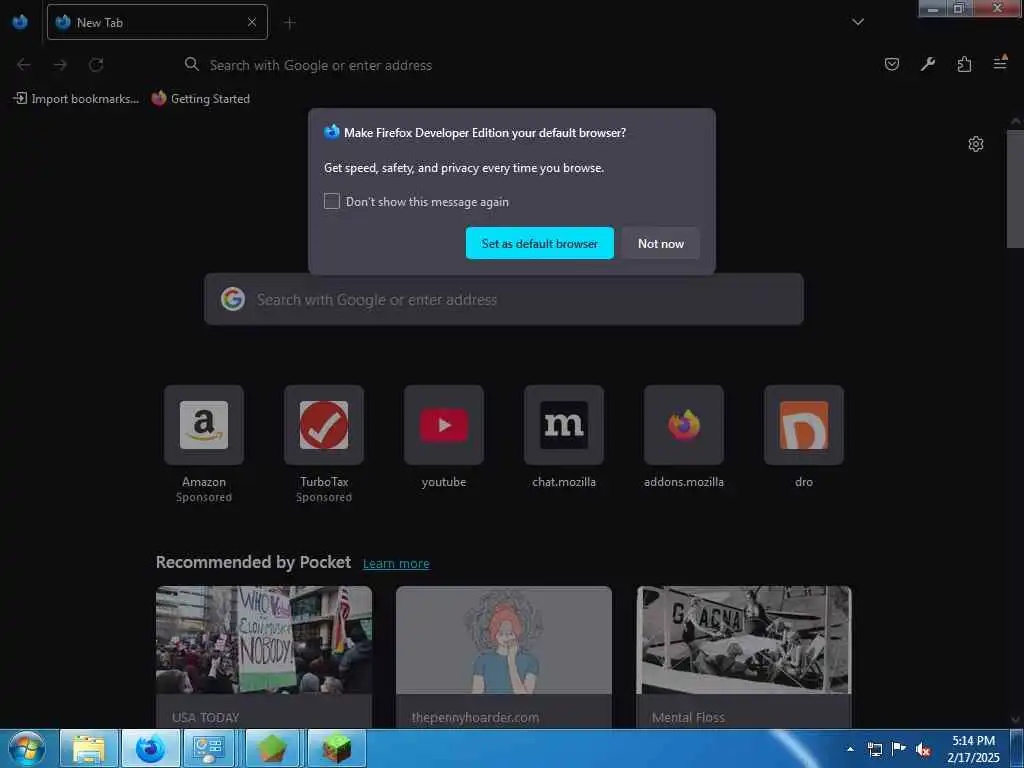Click Set as default browser button
This screenshot has width=1024, height=768.
click(x=539, y=243)
